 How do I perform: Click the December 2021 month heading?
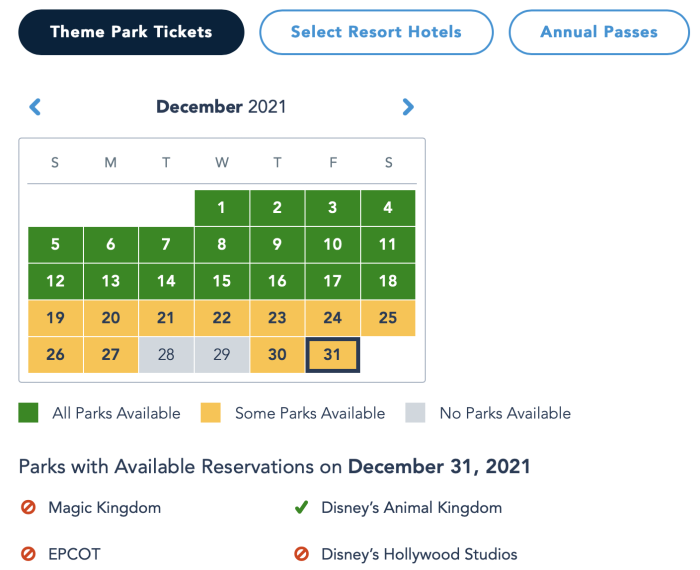[x=221, y=107]
